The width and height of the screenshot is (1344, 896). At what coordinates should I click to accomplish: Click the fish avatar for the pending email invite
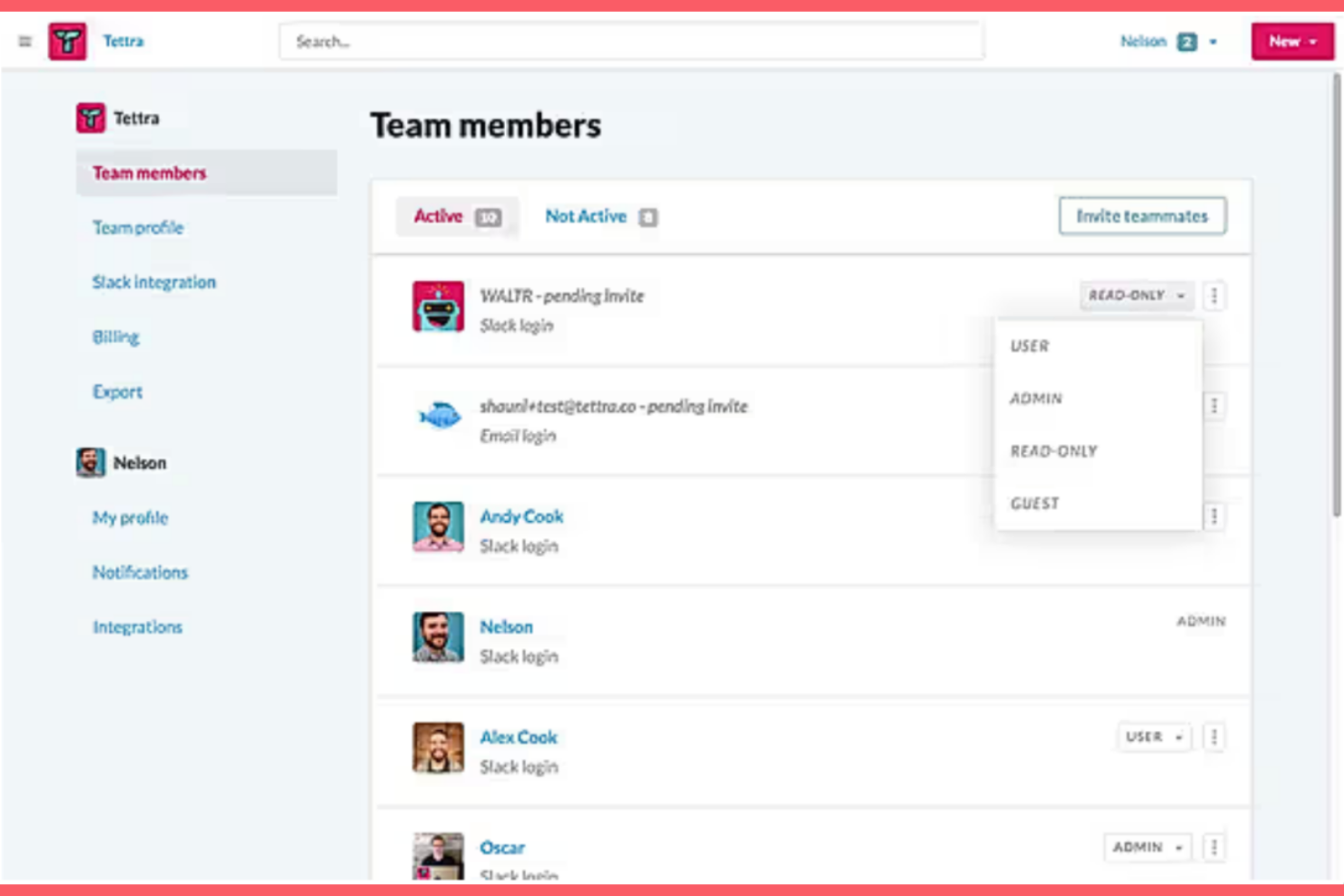point(441,417)
